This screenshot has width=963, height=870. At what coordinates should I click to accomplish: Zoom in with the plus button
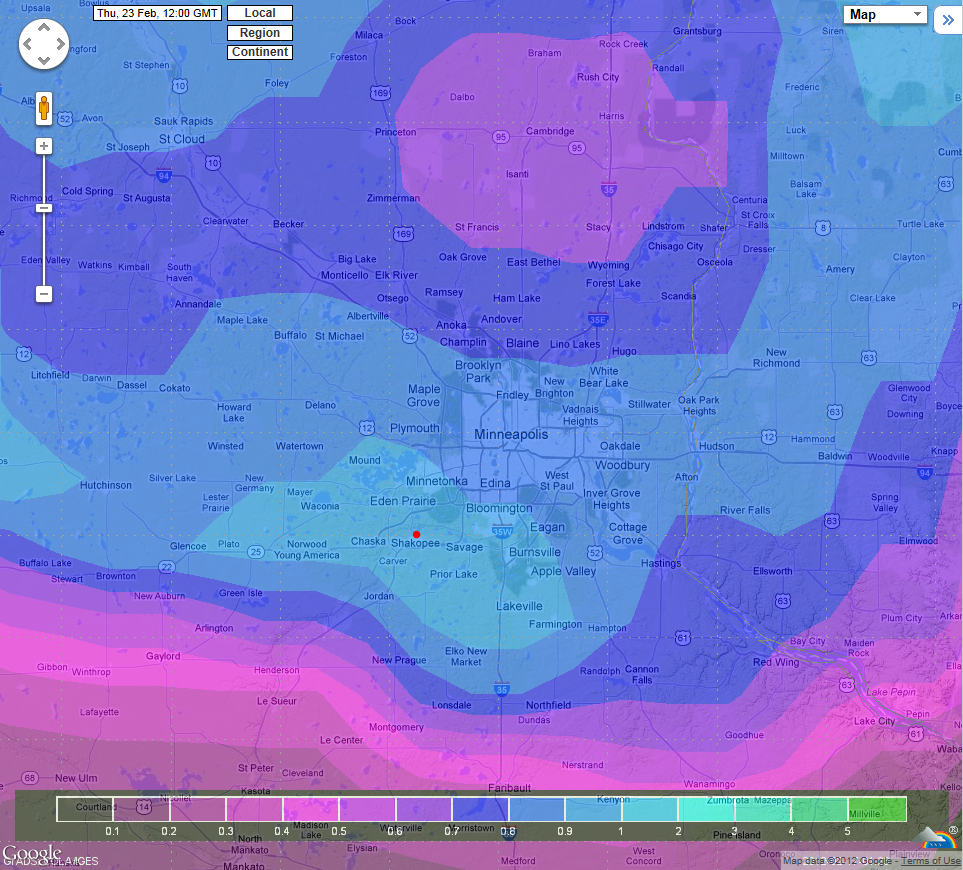tap(44, 146)
